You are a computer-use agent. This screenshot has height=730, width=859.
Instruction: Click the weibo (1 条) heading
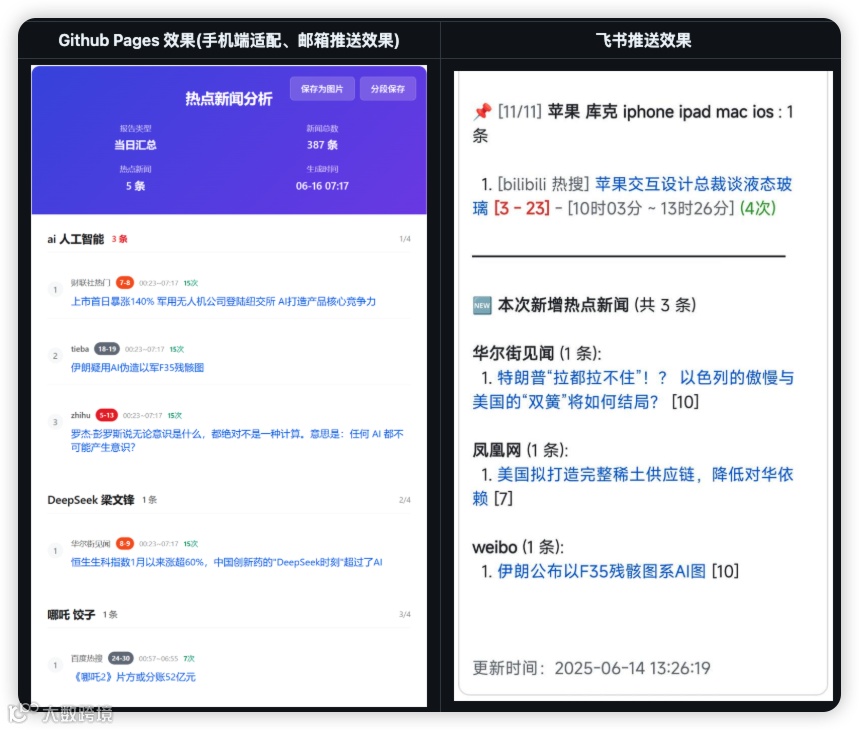click(518, 547)
